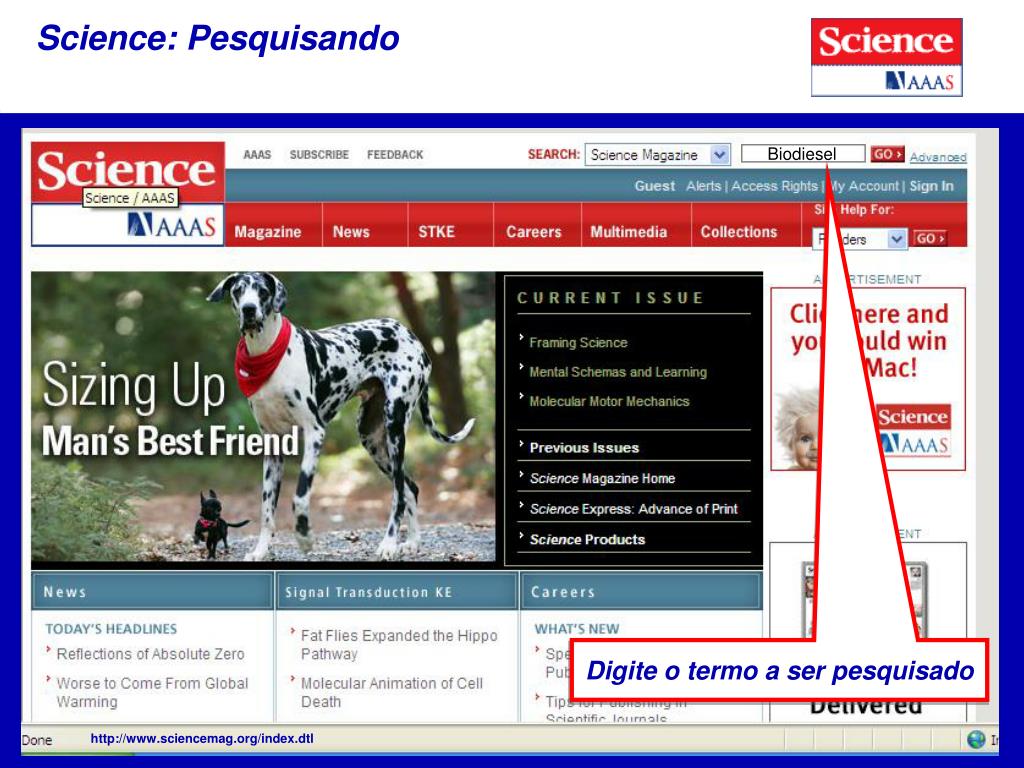The image size is (1024, 768).
Task: Click the Sign In link
Action: 931,186
